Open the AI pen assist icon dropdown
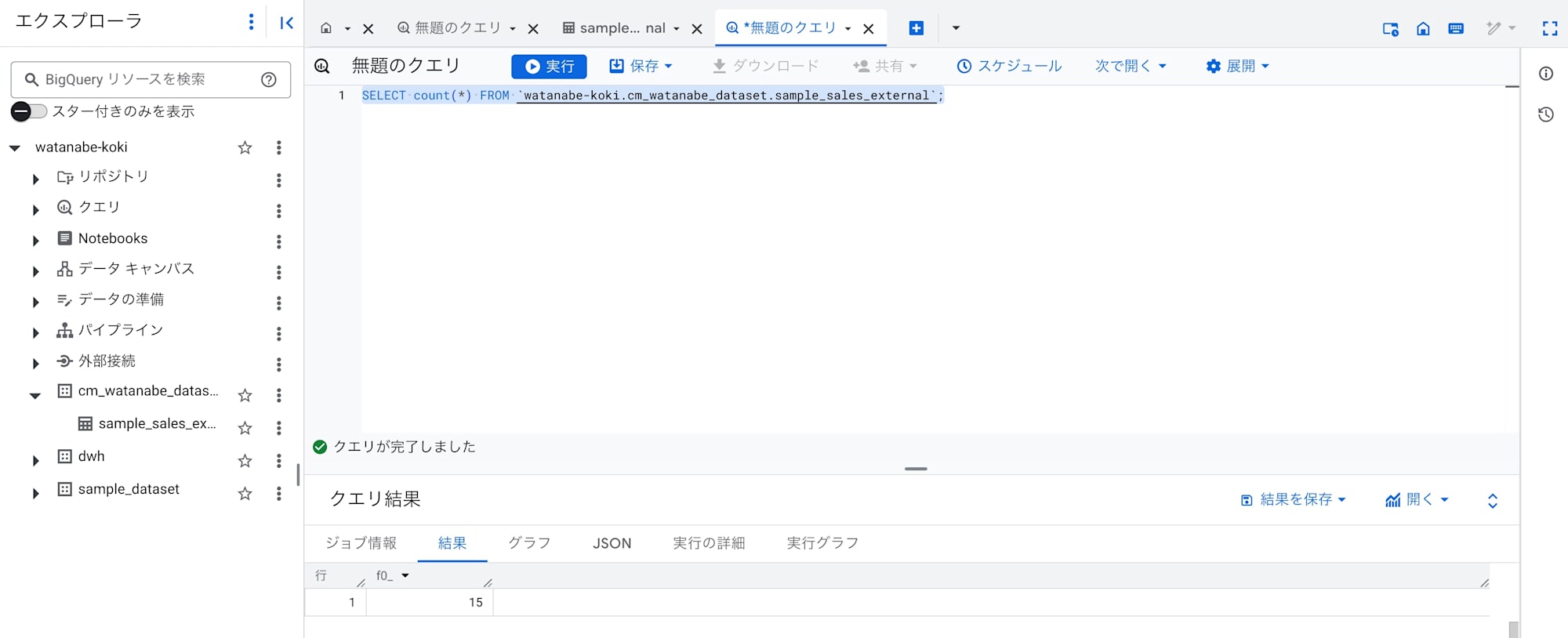1568x638 pixels. click(1501, 28)
